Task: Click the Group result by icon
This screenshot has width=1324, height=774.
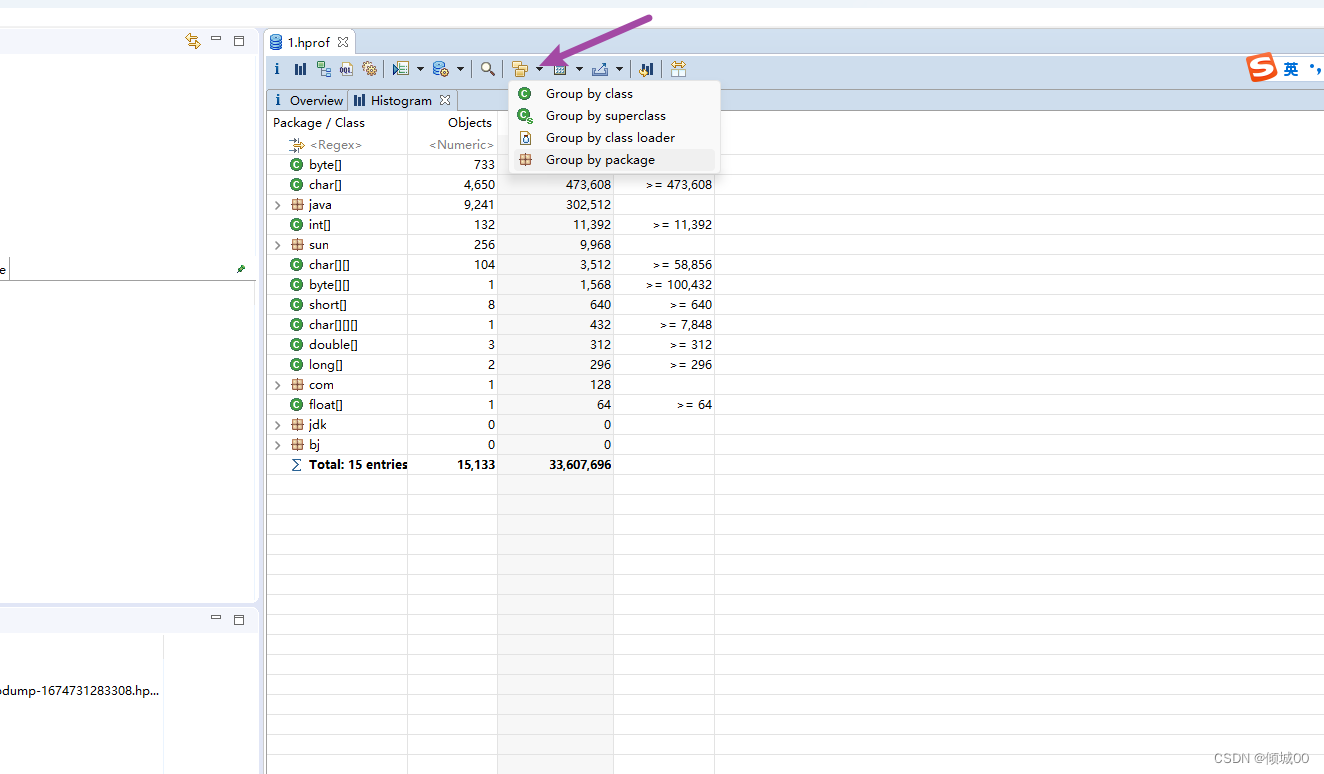Action: click(x=519, y=69)
